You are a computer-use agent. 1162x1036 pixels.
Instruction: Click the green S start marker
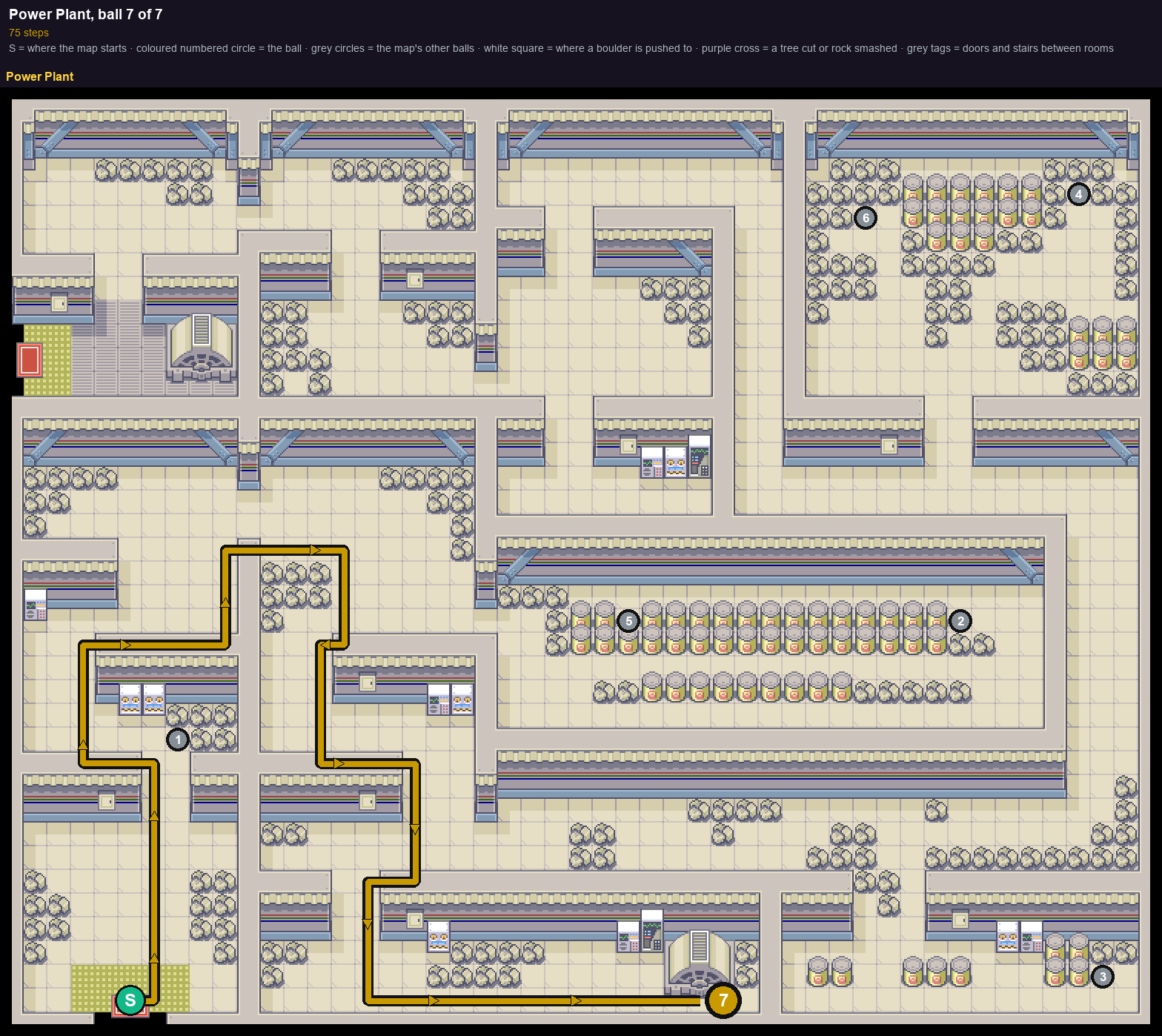130,1000
